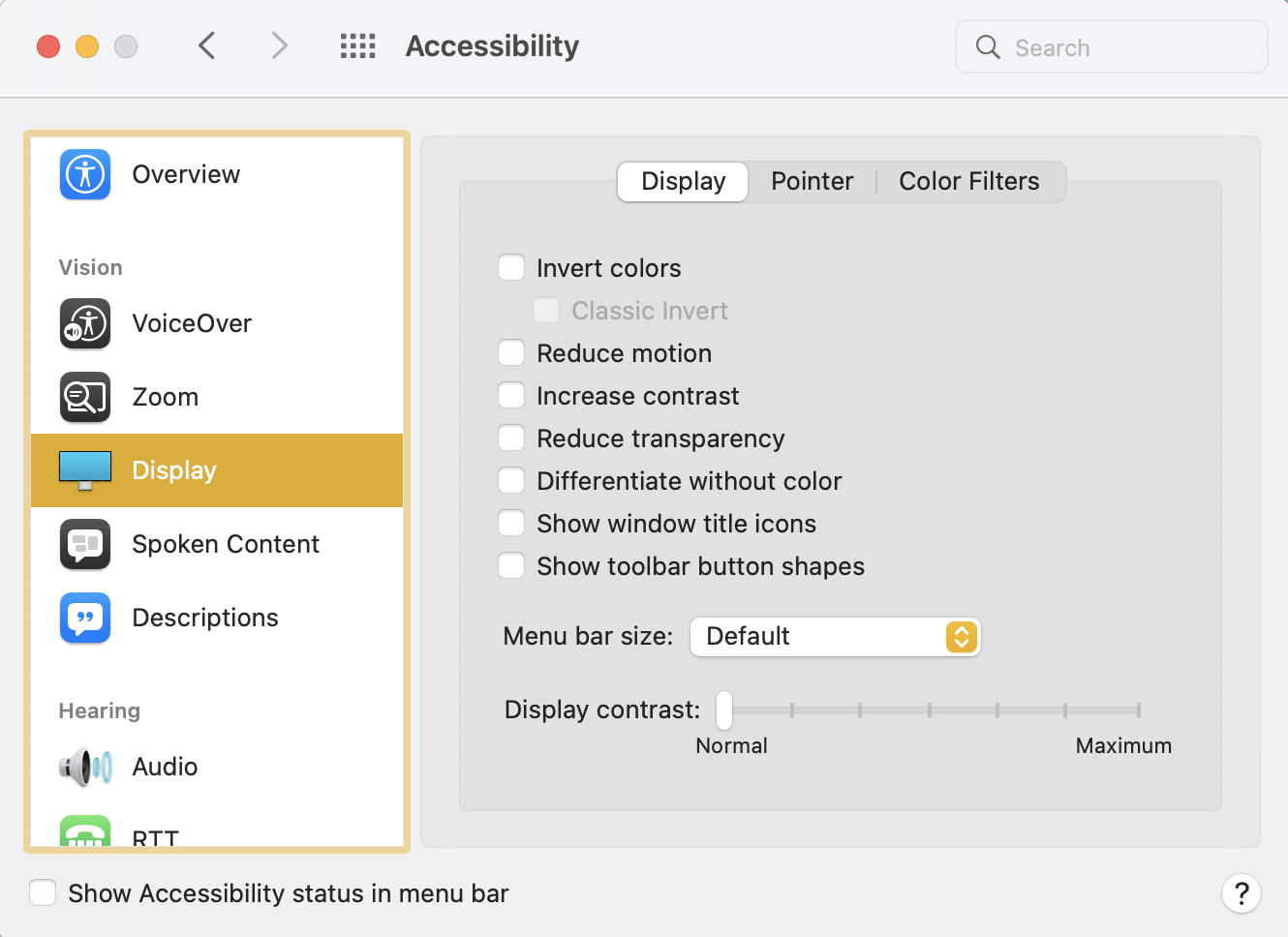Open the help question mark button
The height and width of the screenshot is (937, 1288).
(x=1241, y=893)
